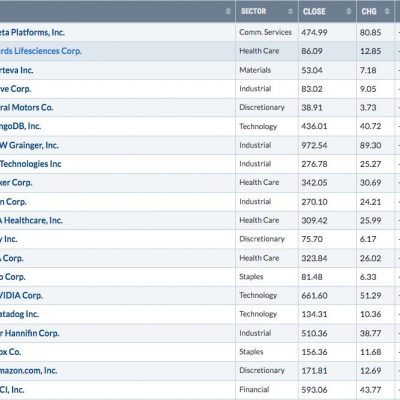Open the NVIDIA Corp. link
This screenshot has height=400, width=400.
(x=21, y=295)
